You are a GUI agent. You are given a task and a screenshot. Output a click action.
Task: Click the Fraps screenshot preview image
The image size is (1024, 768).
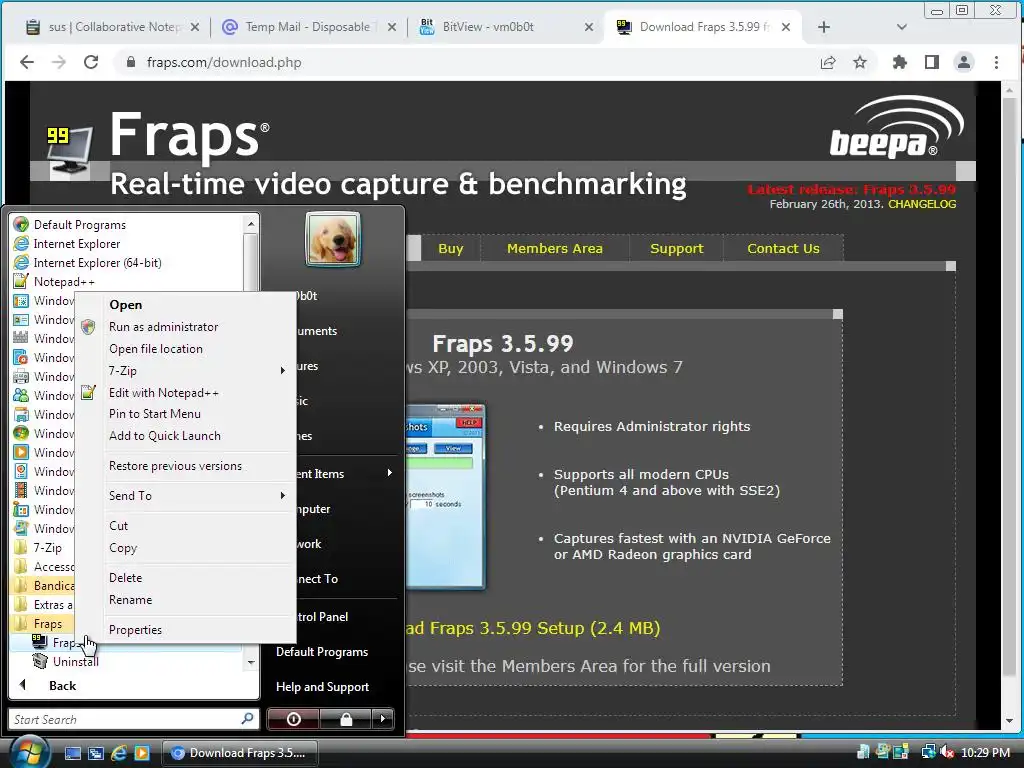pyautogui.click(x=445, y=496)
